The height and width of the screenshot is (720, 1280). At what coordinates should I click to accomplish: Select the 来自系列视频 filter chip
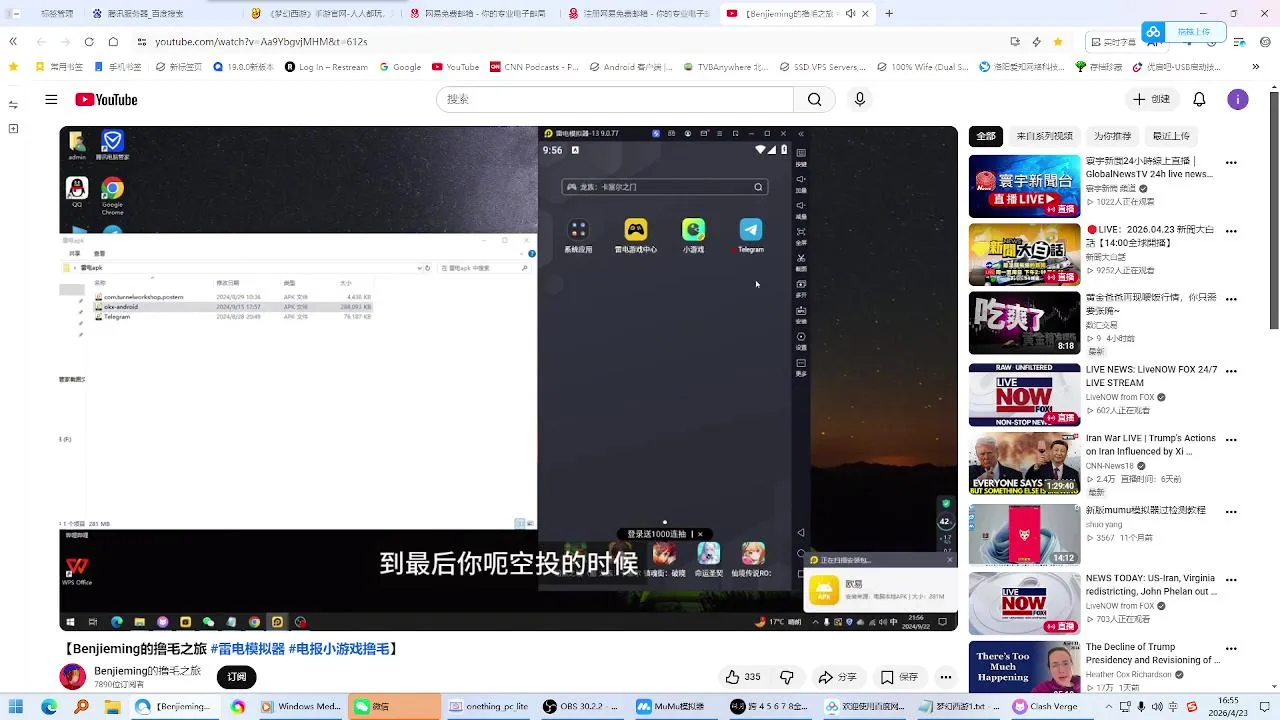click(x=1044, y=136)
